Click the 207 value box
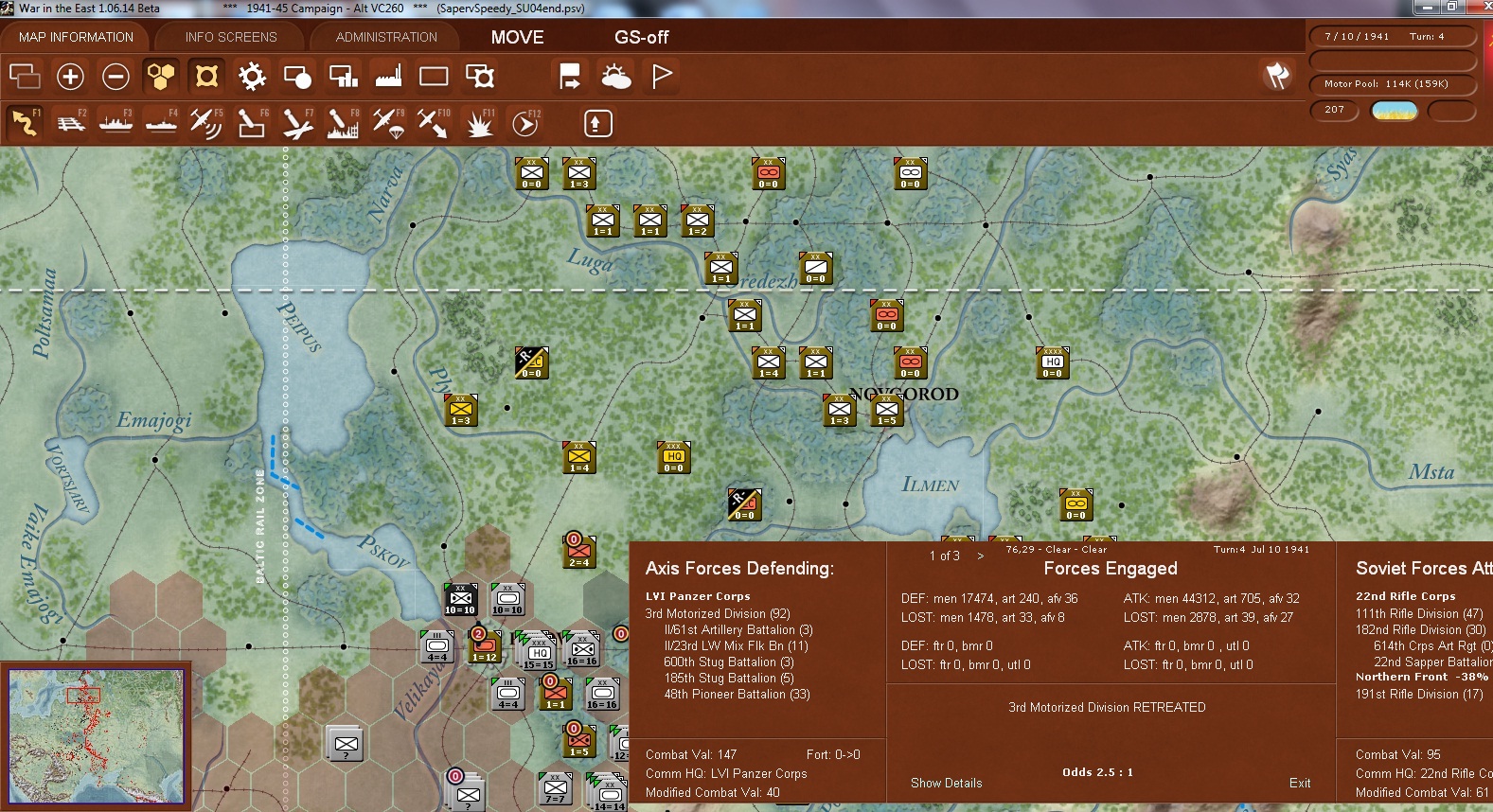This screenshot has width=1493, height=812. point(1334,110)
